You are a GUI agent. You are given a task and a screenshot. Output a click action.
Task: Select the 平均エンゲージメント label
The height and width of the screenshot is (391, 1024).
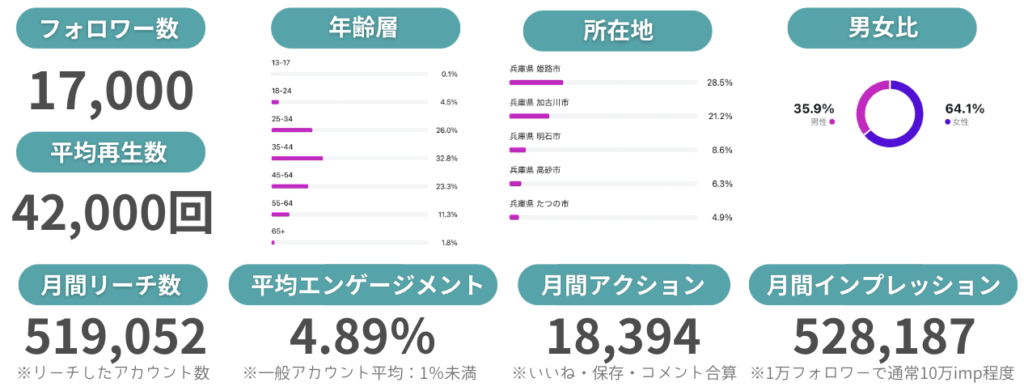(x=363, y=285)
